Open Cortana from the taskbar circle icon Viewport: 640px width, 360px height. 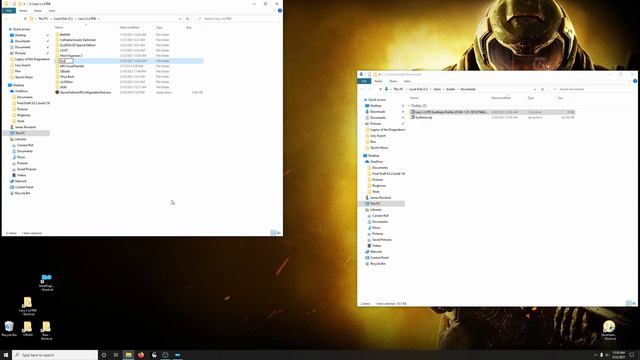(104, 355)
